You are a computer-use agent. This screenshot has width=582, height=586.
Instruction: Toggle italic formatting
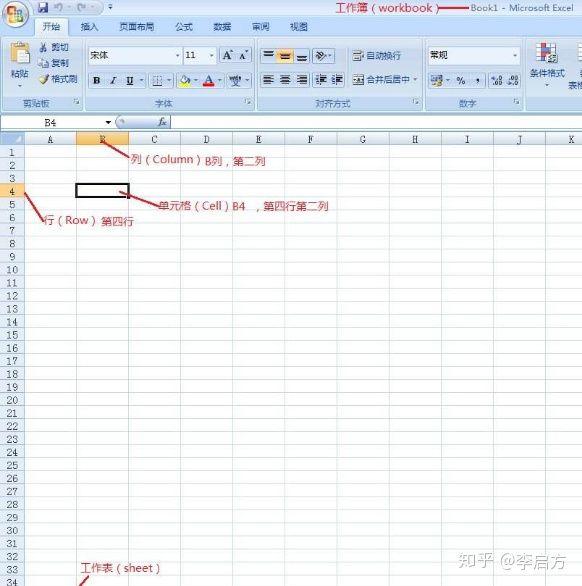tap(113, 80)
